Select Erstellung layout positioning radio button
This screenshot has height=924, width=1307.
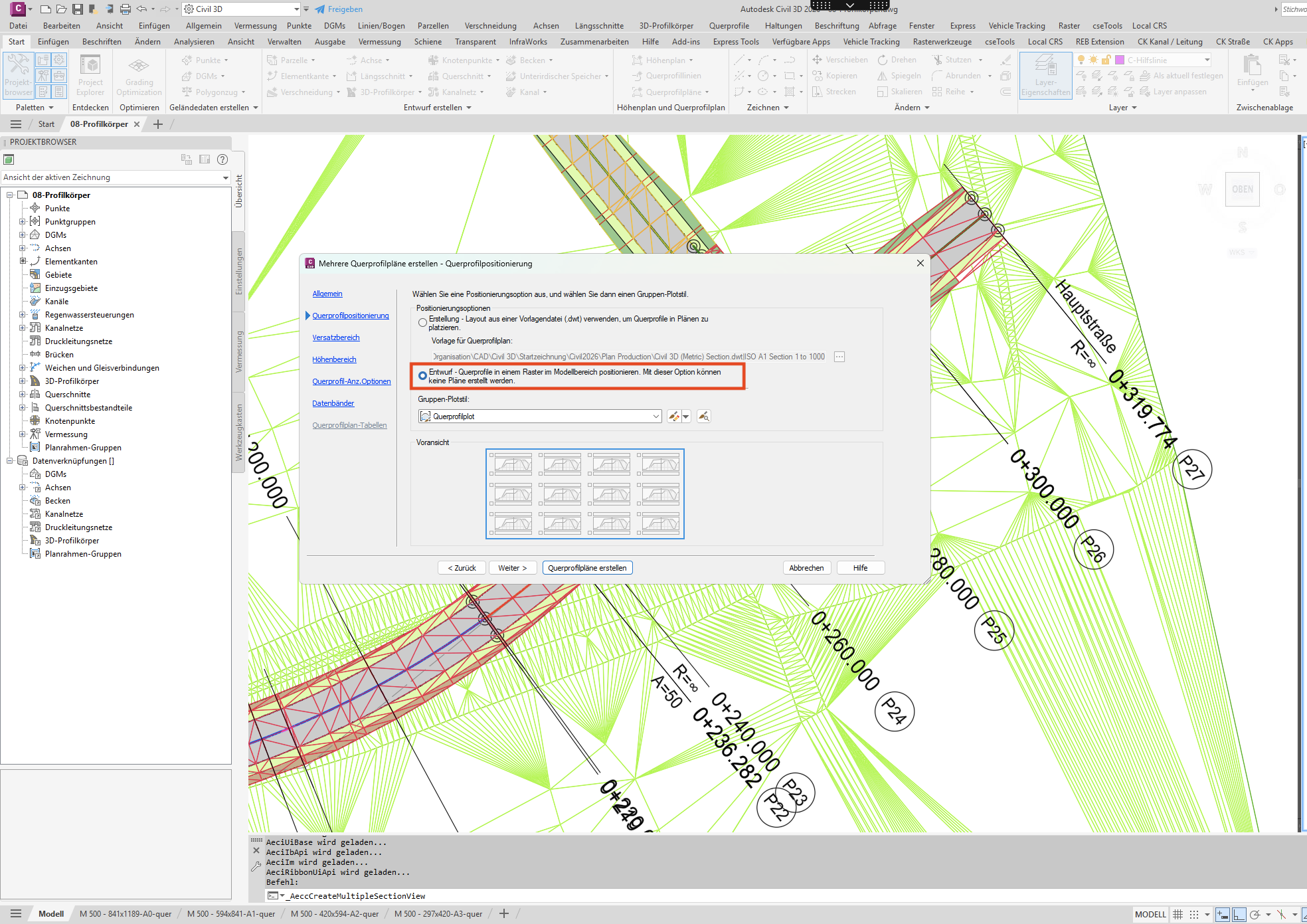[422, 323]
